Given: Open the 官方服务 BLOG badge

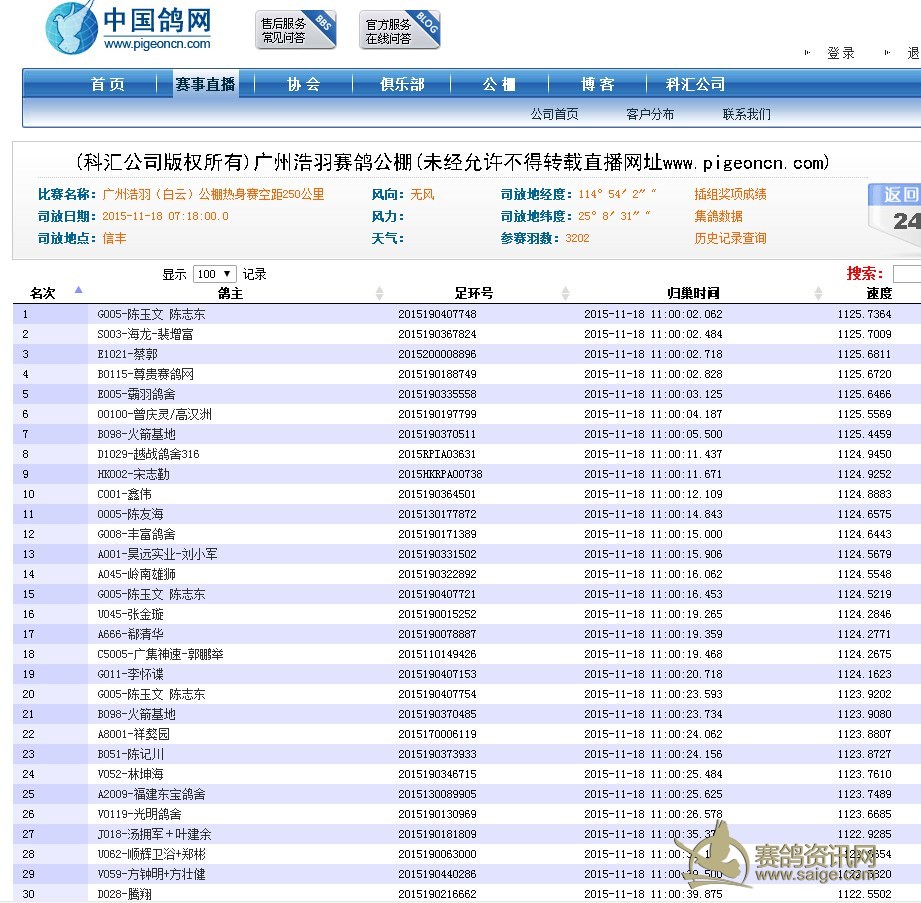Looking at the screenshot, I should (x=399, y=31).
